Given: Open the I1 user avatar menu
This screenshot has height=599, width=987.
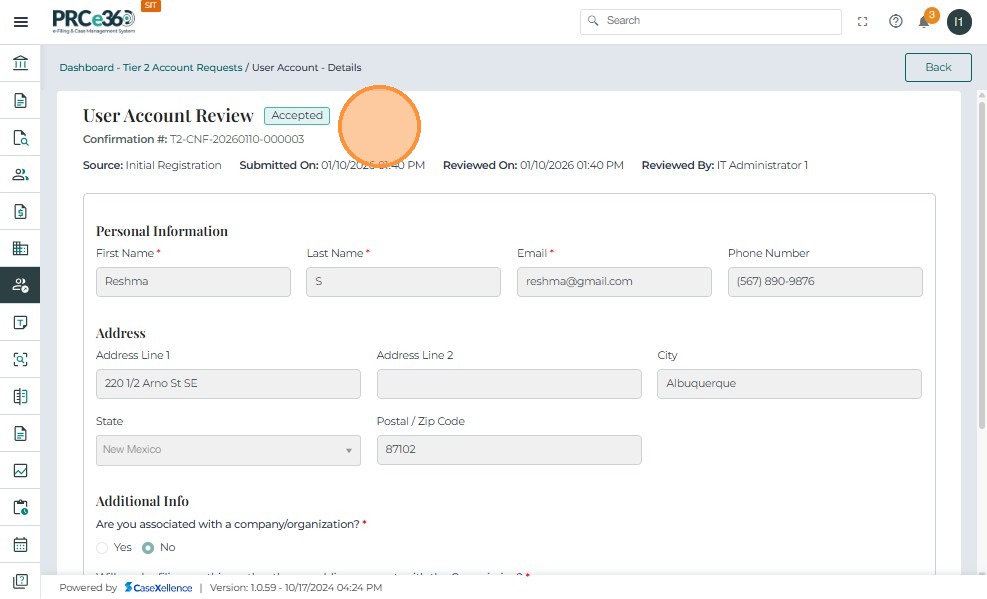Looking at the screenshot, I should 959,22.
